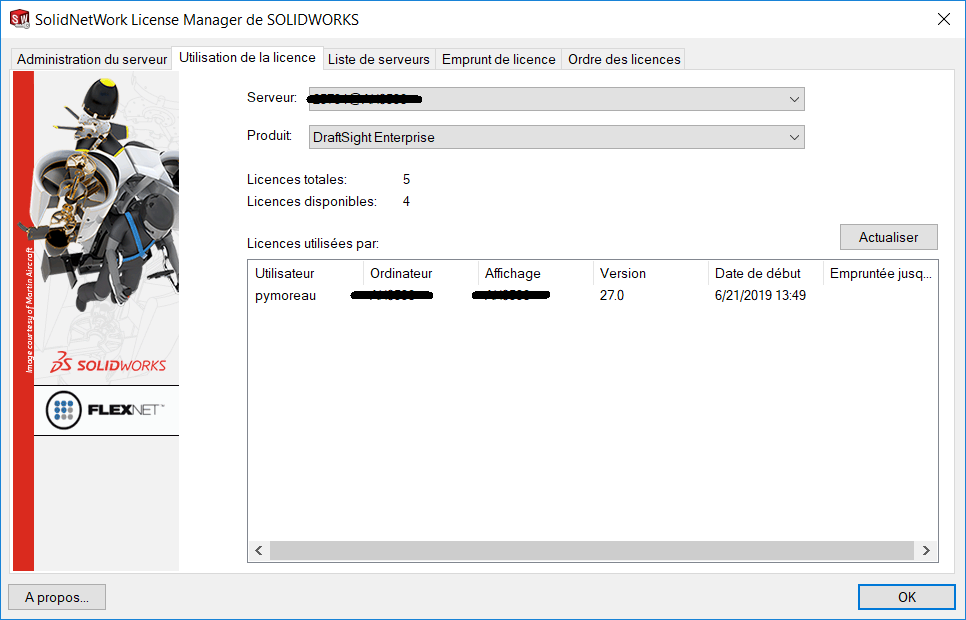Viewport: 966px width, 620px height.
Task: Click the Actualiser button
Action: click(888, 237)
